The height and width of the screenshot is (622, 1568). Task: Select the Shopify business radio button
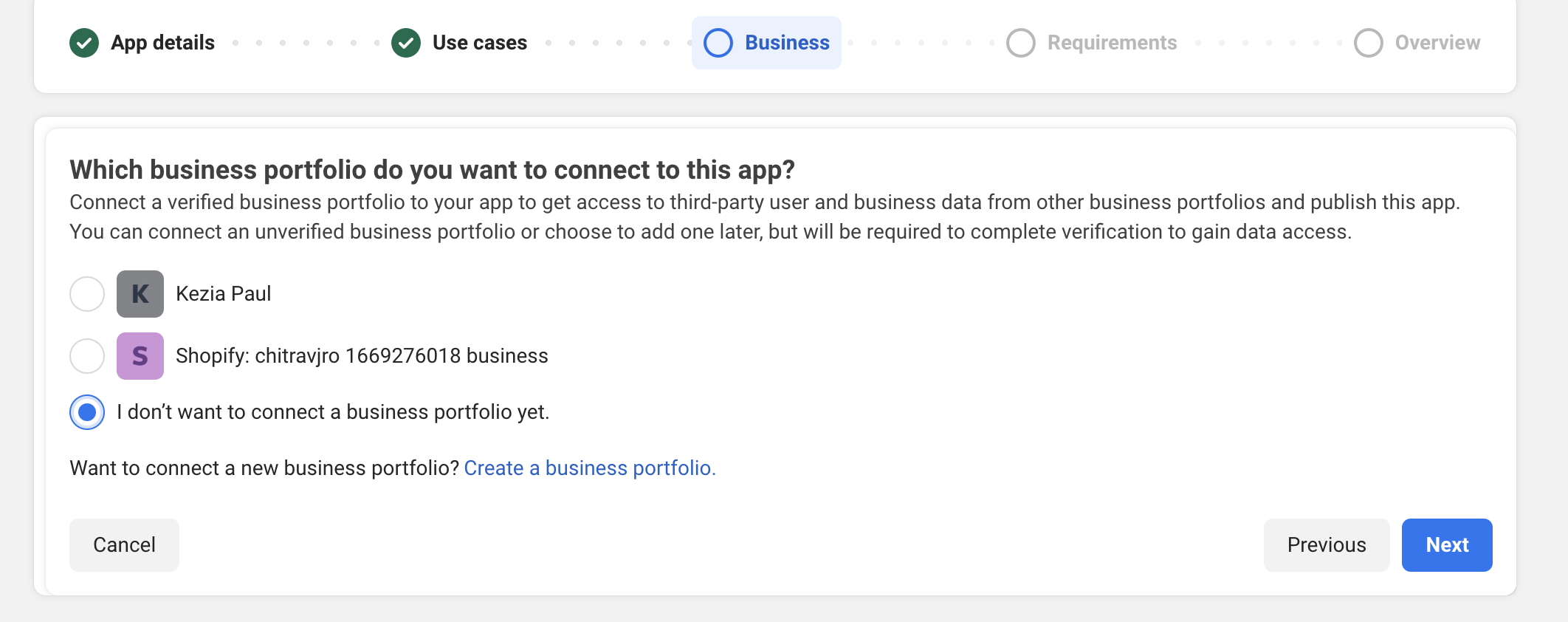pos(87,356)
